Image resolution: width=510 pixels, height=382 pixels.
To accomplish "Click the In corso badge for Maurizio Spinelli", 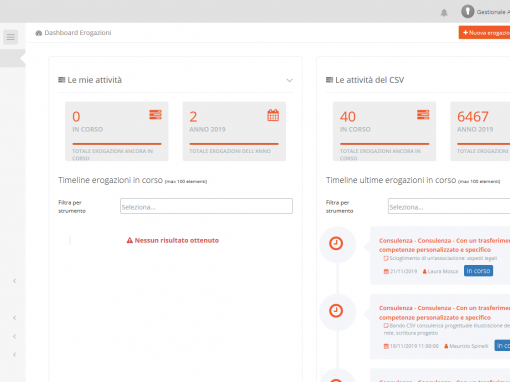I will tap(502, 345).
